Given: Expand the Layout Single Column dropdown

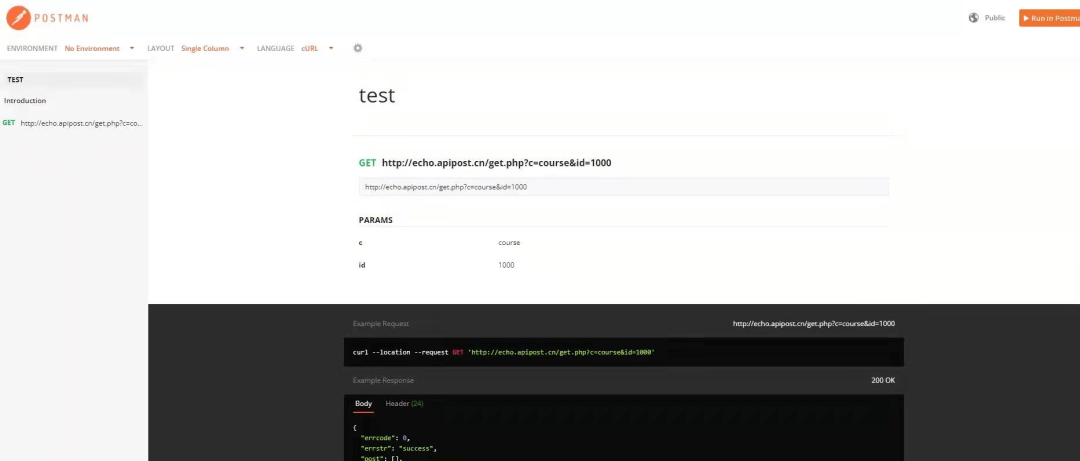Looking at the screenshot, I should (x=210, y=48).
